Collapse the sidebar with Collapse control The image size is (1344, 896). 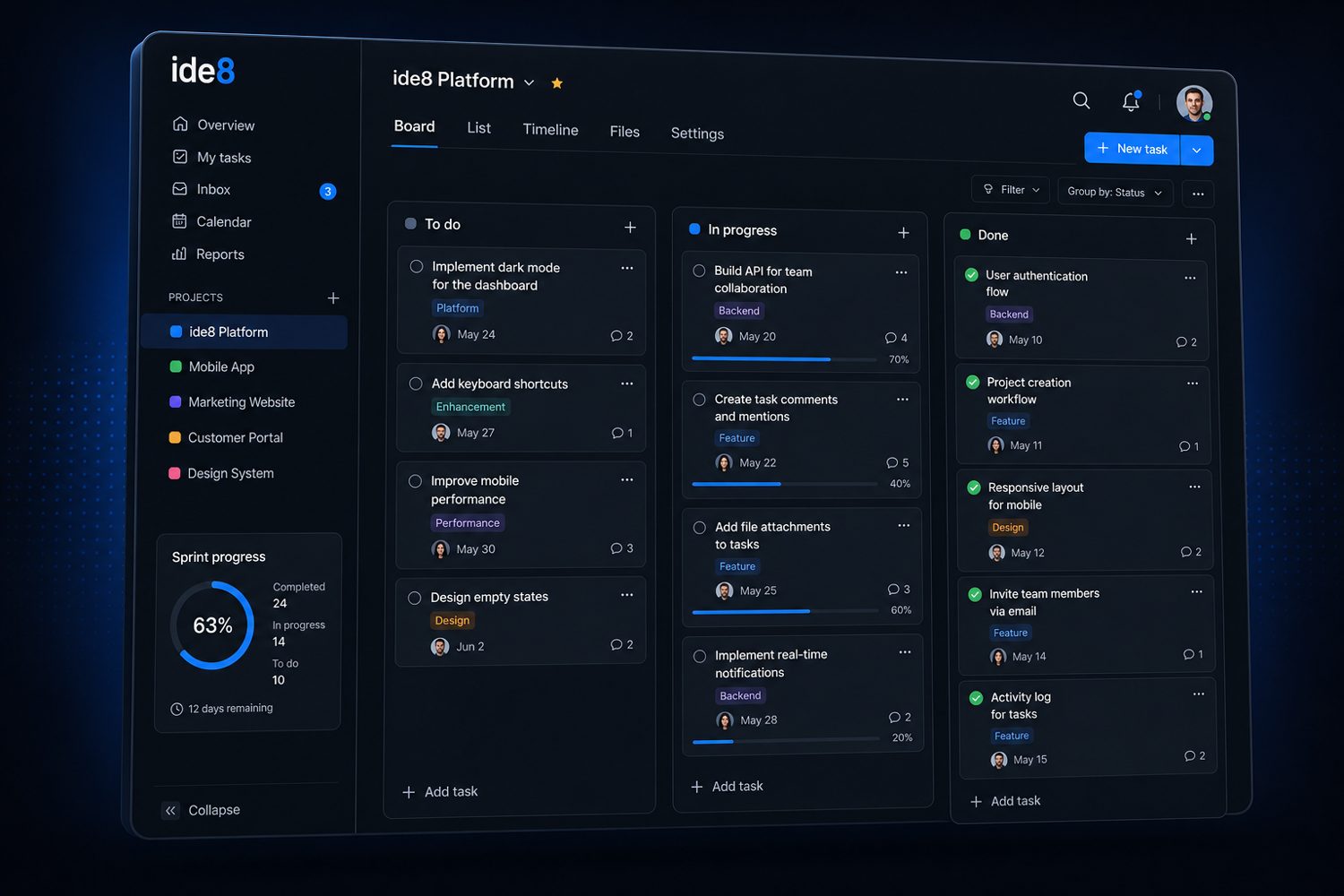pos(202,810)
